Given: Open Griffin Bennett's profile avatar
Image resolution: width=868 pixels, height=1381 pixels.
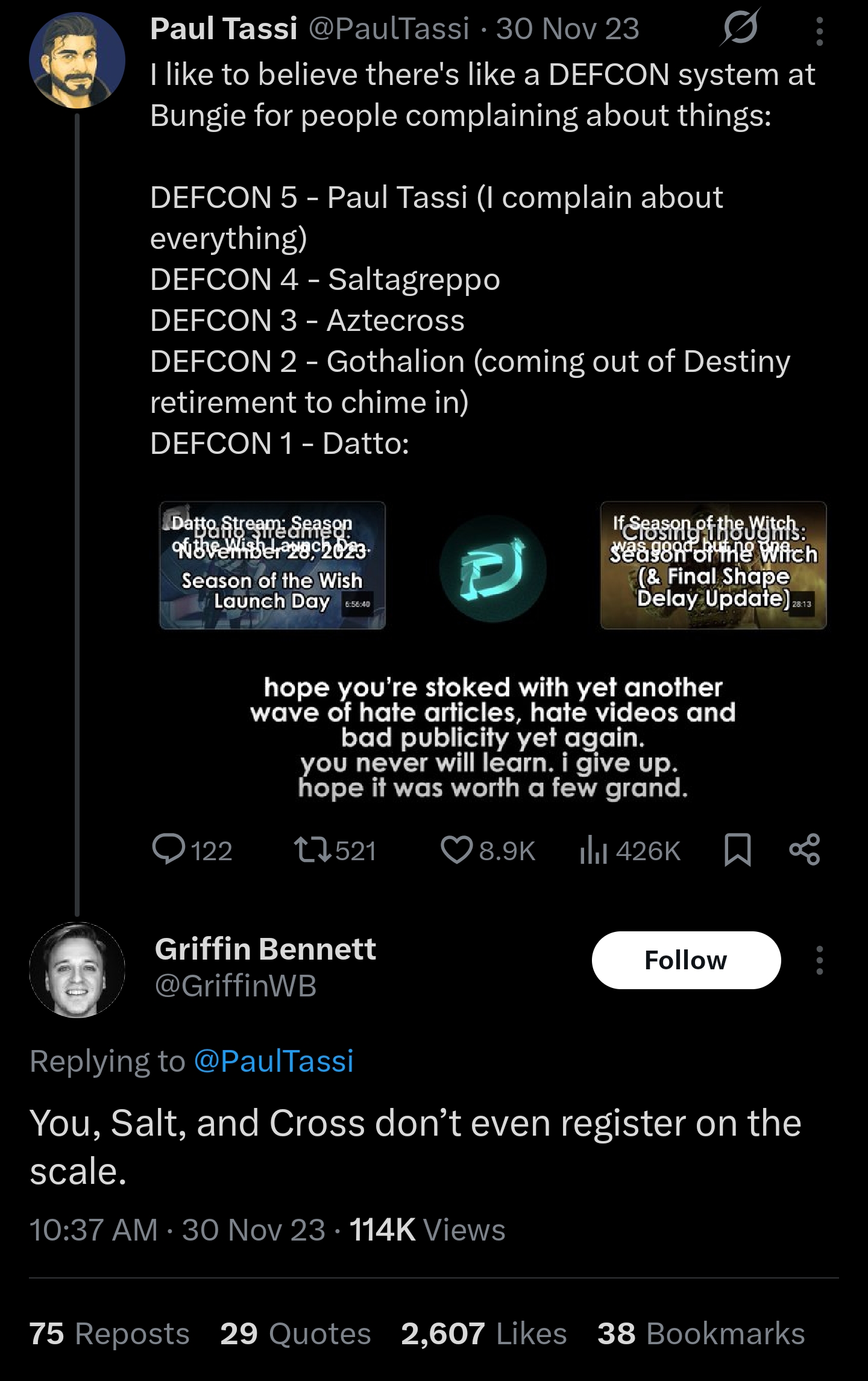Looking at the screenshot, I should [77, 969].
